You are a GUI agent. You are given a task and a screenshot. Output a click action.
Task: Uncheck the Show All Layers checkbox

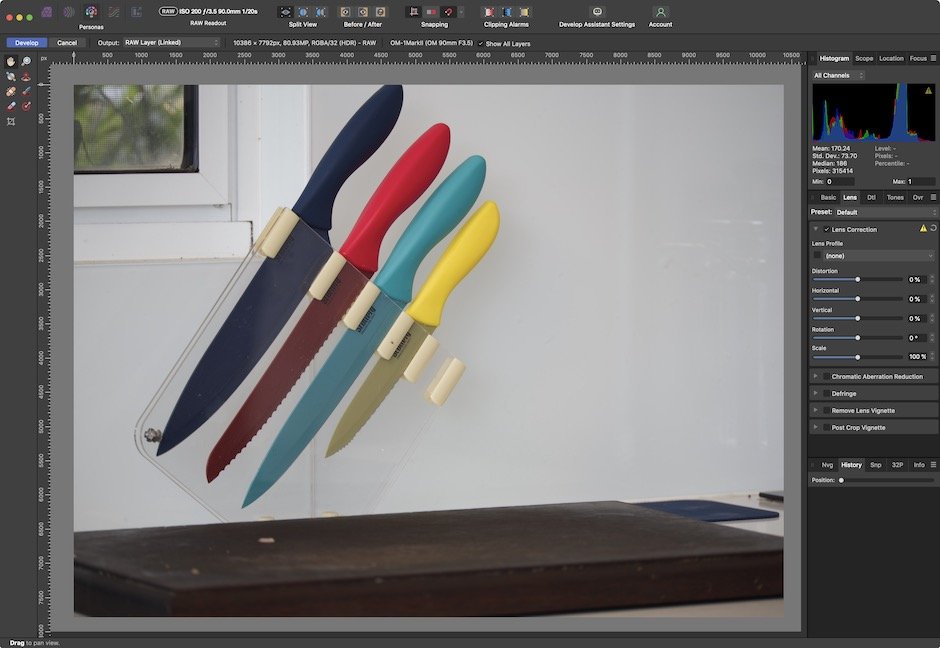[x=481, y=43]
